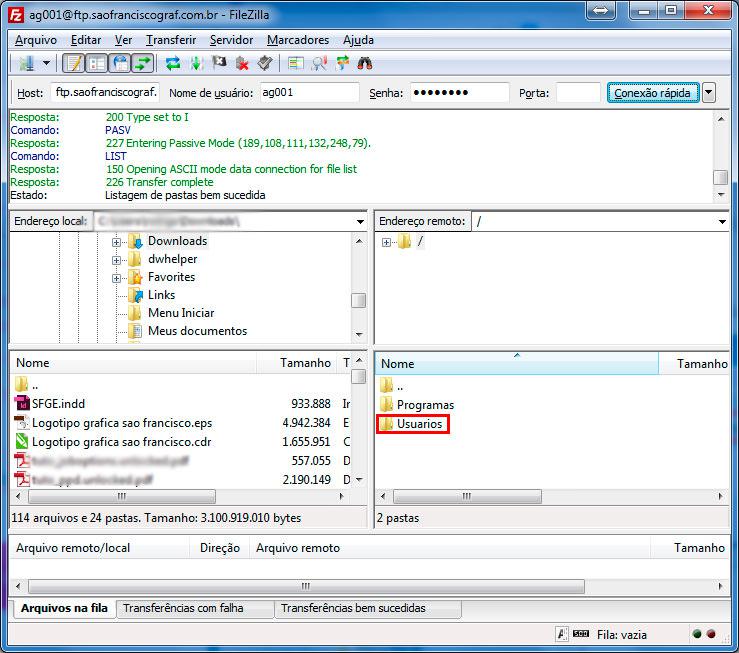Sort remote files by Tamanho column
The image size is (739, 653).
point(694,364)
